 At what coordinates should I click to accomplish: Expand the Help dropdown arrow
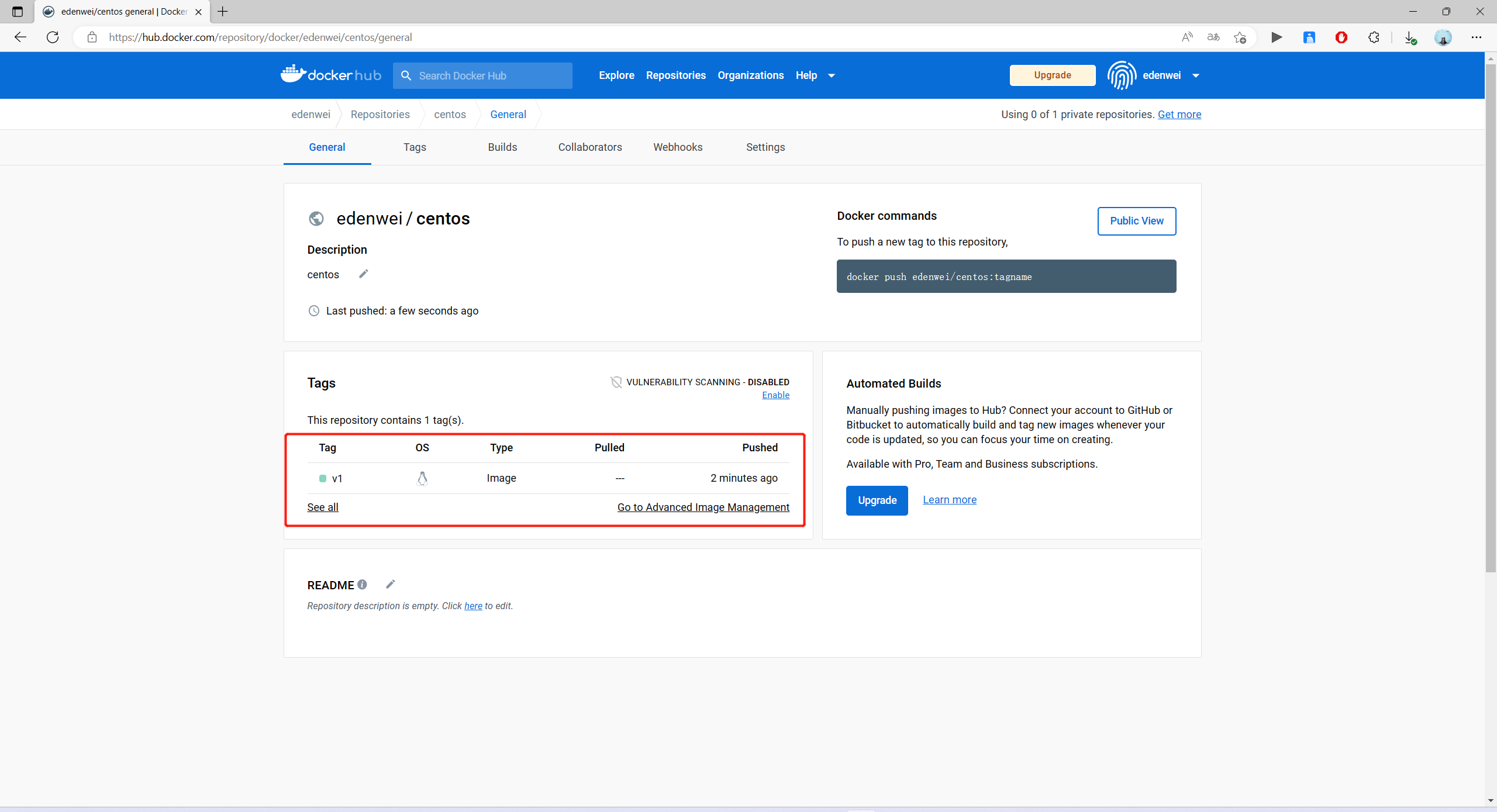(832, 75)
